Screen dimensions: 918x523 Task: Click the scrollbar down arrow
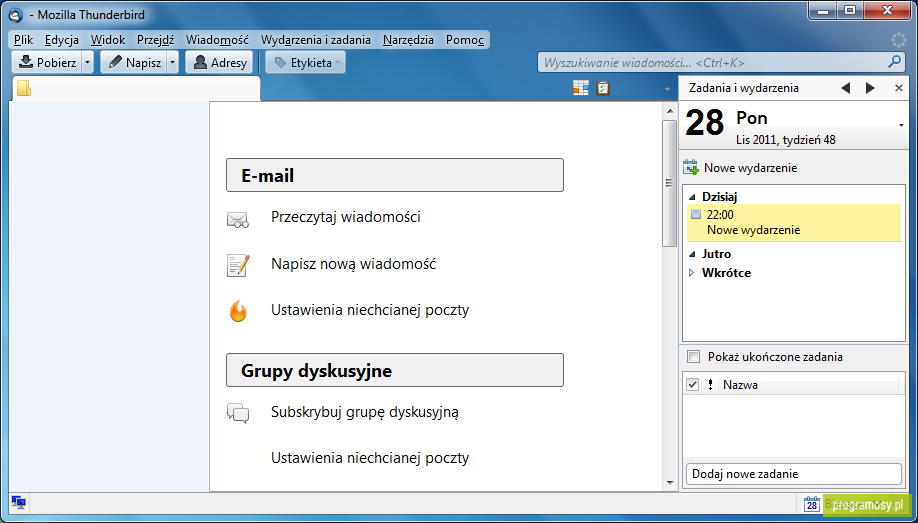tap(670, 483)
